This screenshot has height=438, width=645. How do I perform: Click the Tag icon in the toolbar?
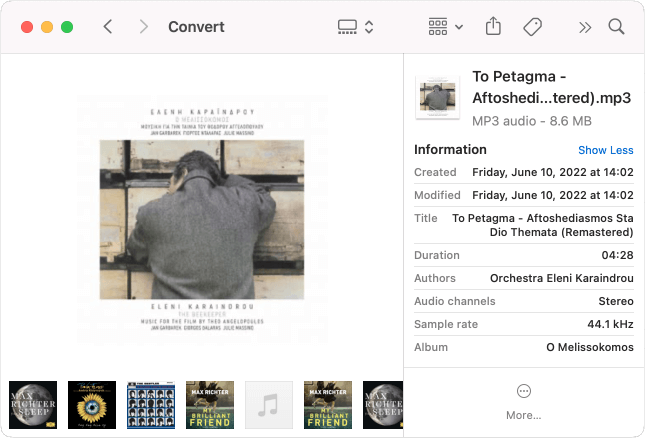532,27
